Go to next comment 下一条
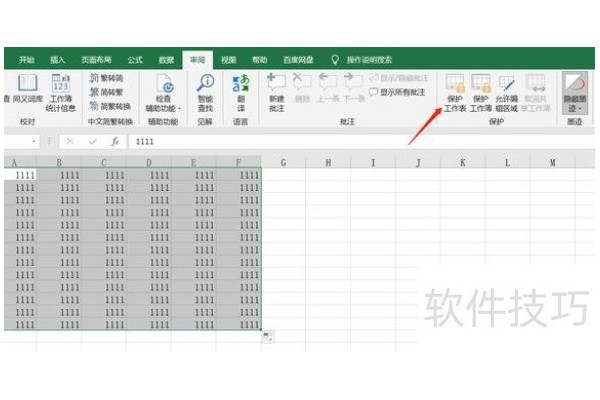 tap(354, 88)
